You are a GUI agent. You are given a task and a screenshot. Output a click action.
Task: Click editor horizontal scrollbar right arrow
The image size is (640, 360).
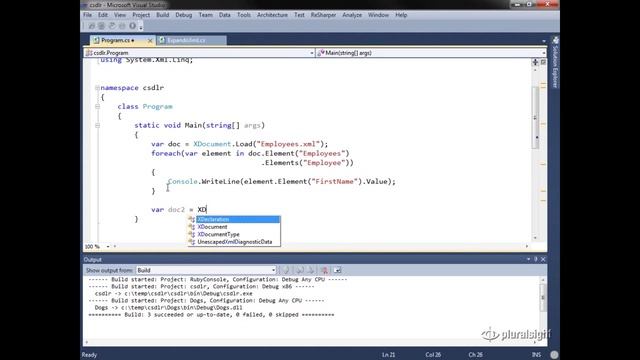pyautogui.click(x=527, y=246)
